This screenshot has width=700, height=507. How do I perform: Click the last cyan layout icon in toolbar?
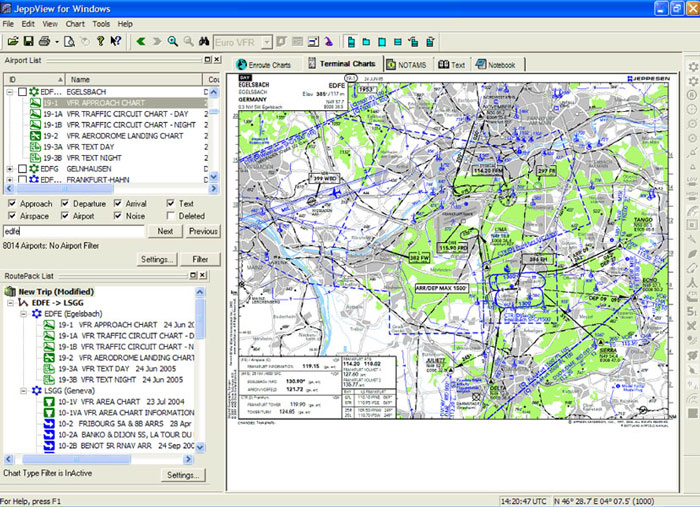(430, 42)
